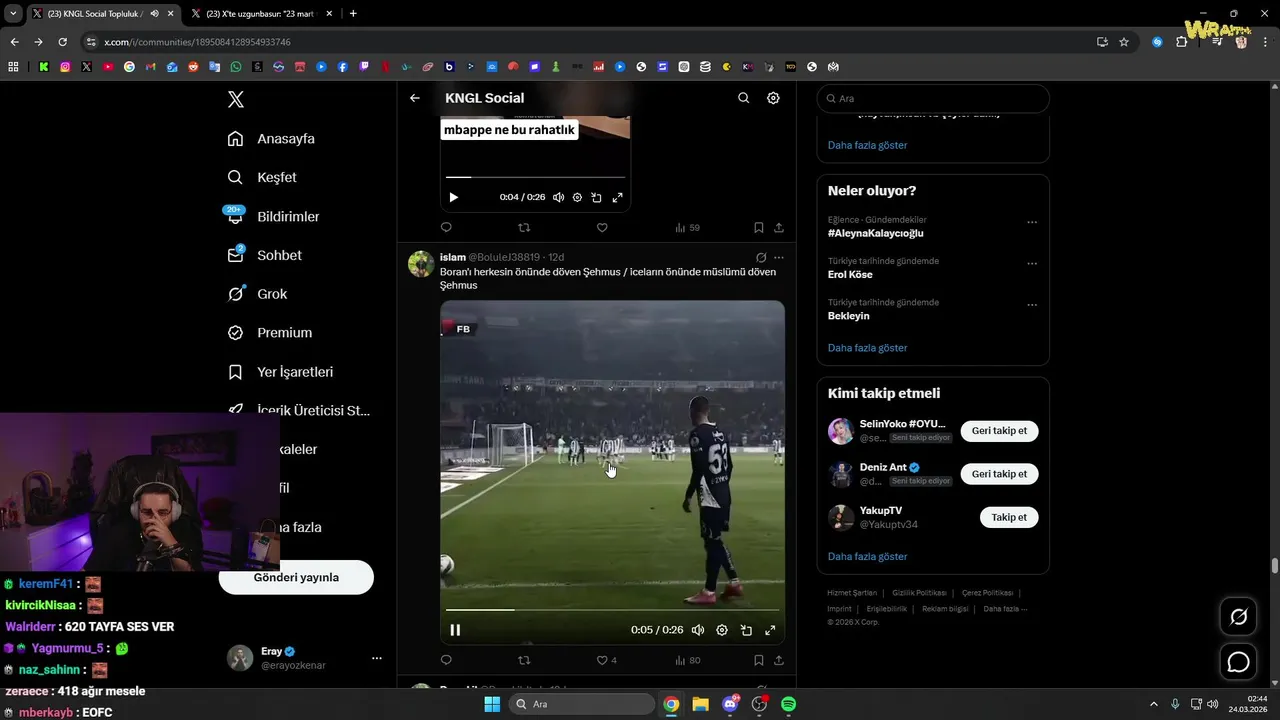Image resolution: width=1280 pixels, height=720 pixels.
Task: Open Şehmus video in picture-in-picture
Action: pyautogui.click(x=746, y=630)
